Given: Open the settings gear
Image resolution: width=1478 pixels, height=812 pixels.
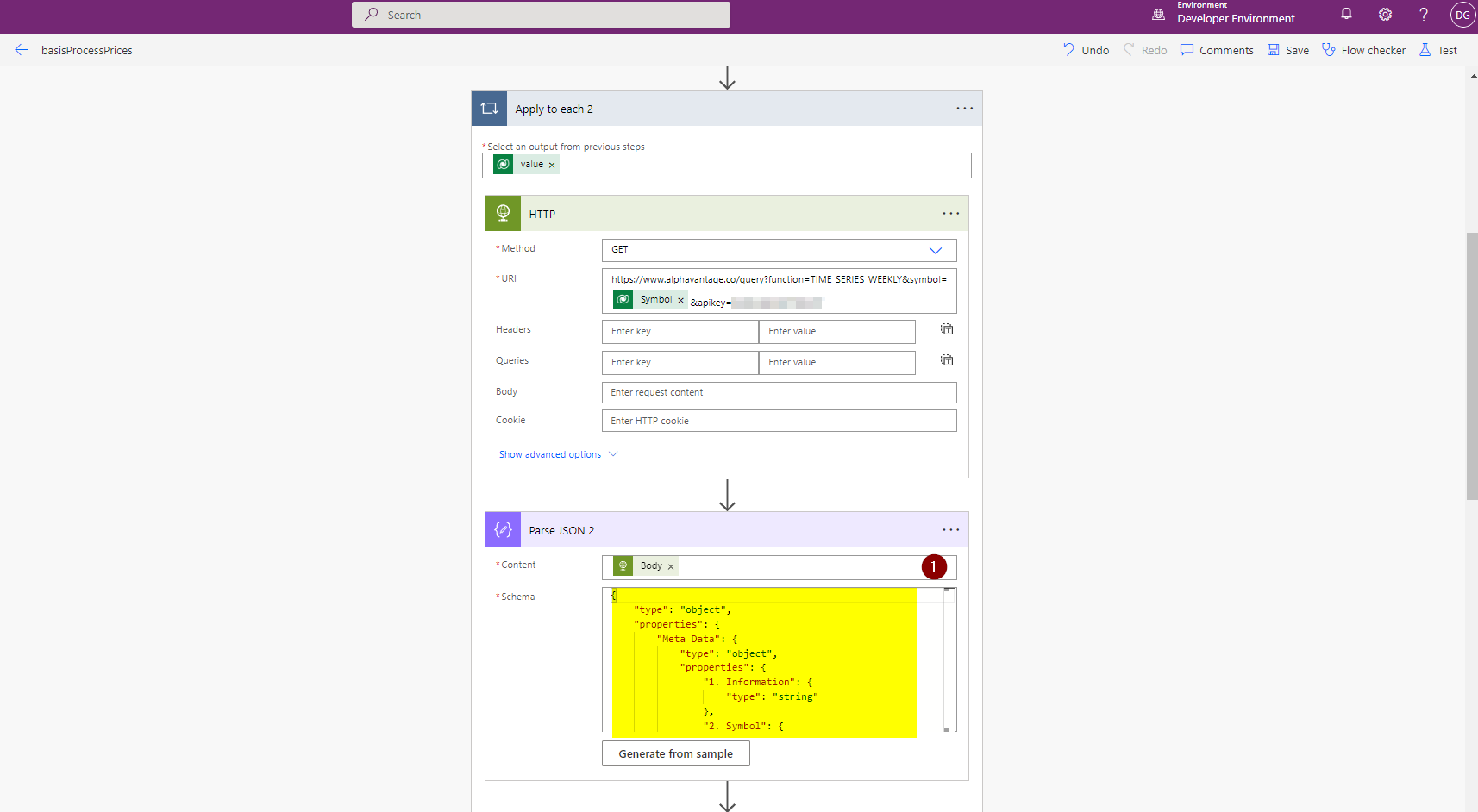Looking at the screenshot, I should click(x=1385, y=14).
